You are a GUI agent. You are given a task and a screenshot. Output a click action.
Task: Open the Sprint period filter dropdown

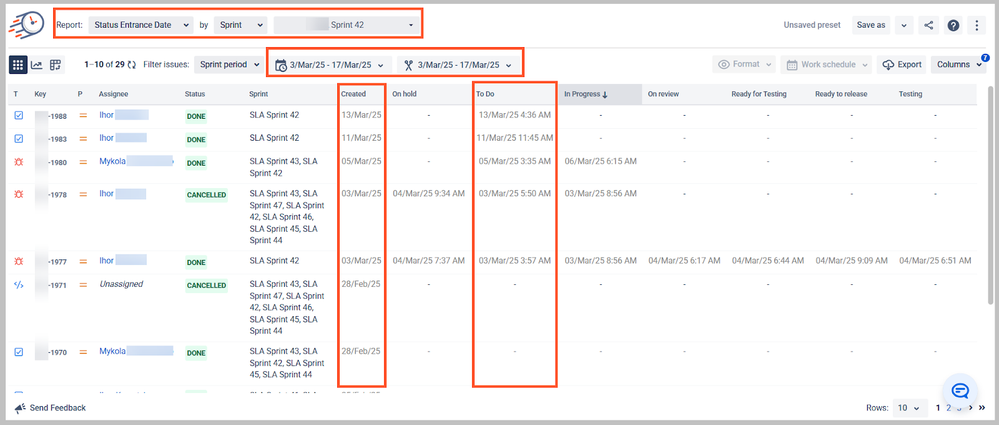[x=229, y=64]
